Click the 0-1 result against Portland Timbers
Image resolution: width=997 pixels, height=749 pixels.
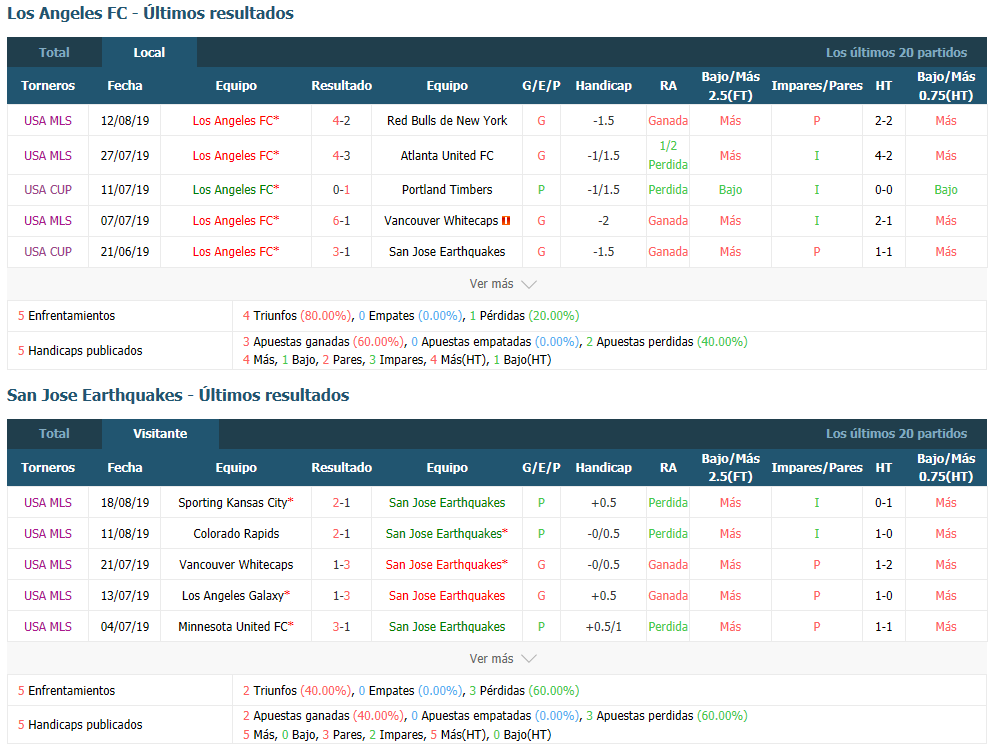pyautogui.click(x=341, y=189)
